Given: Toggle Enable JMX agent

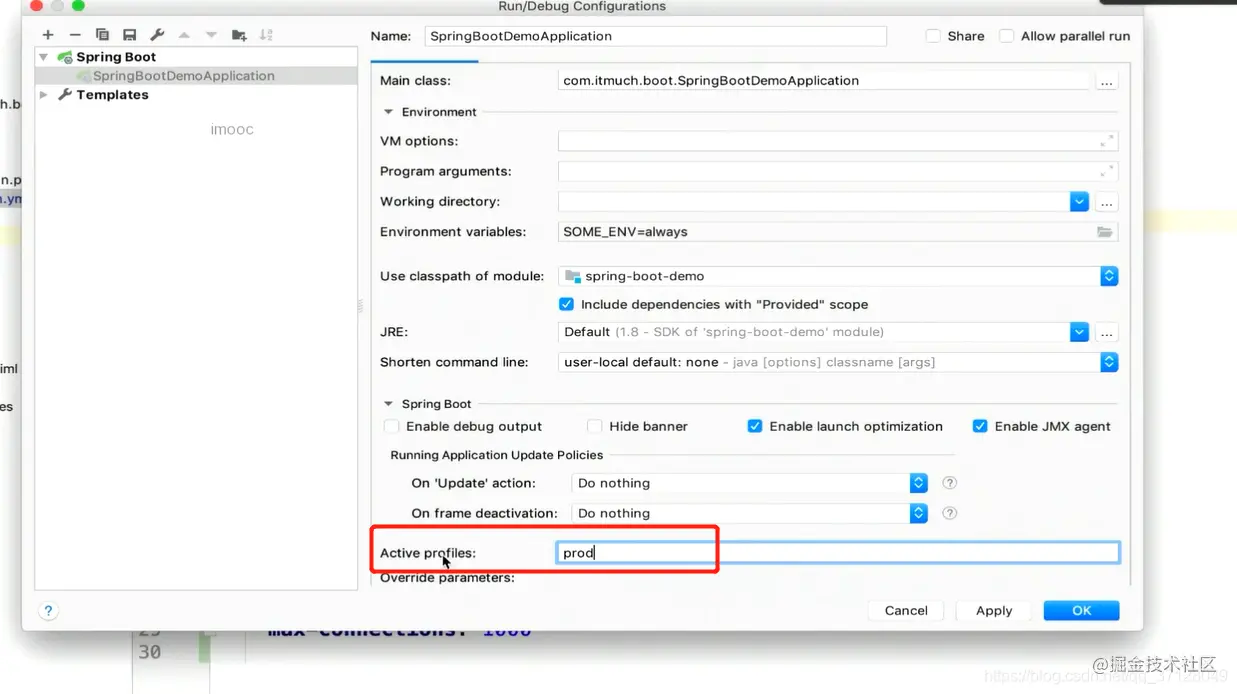Looking at the screenshot, I should coord(980,426).
